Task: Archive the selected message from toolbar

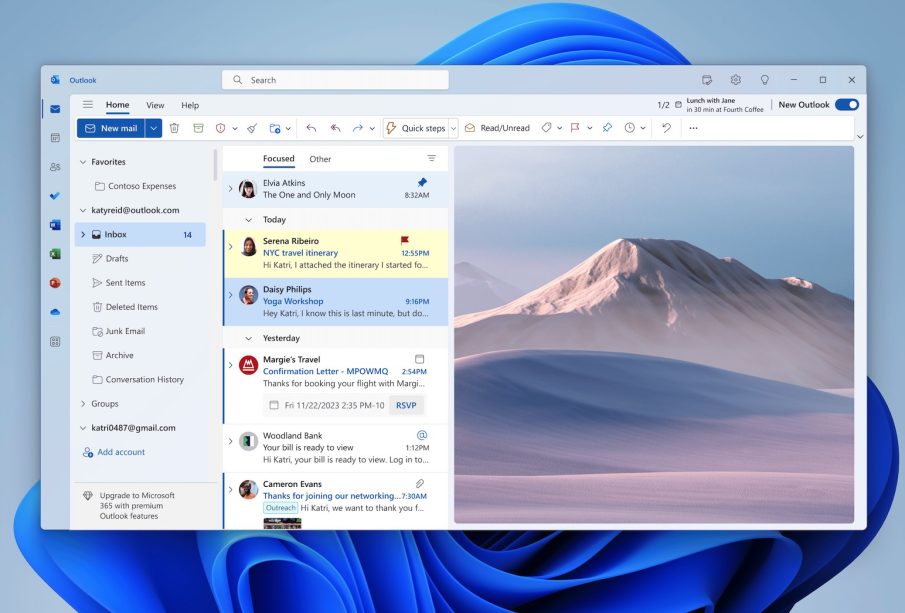Action: tap(198, 128)
